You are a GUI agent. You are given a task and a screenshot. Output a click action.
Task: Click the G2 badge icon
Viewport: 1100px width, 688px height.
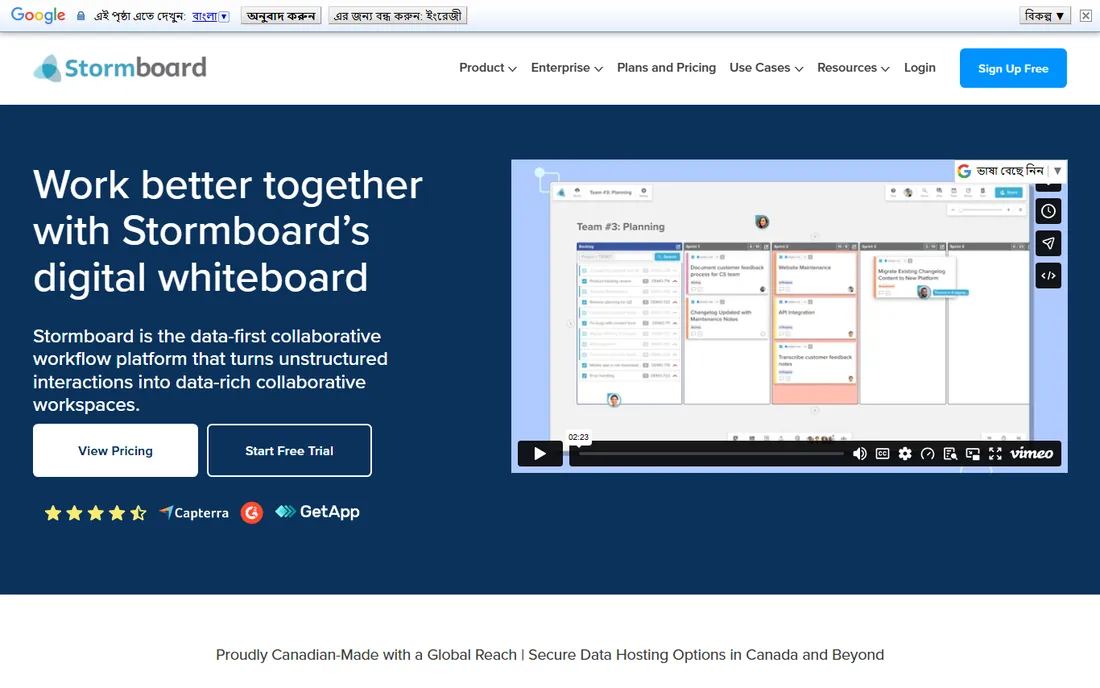[252, 513]
